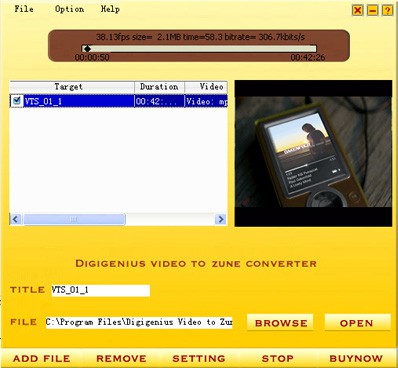Click the 00:00:50 elapsed time label

click(92, 57)
